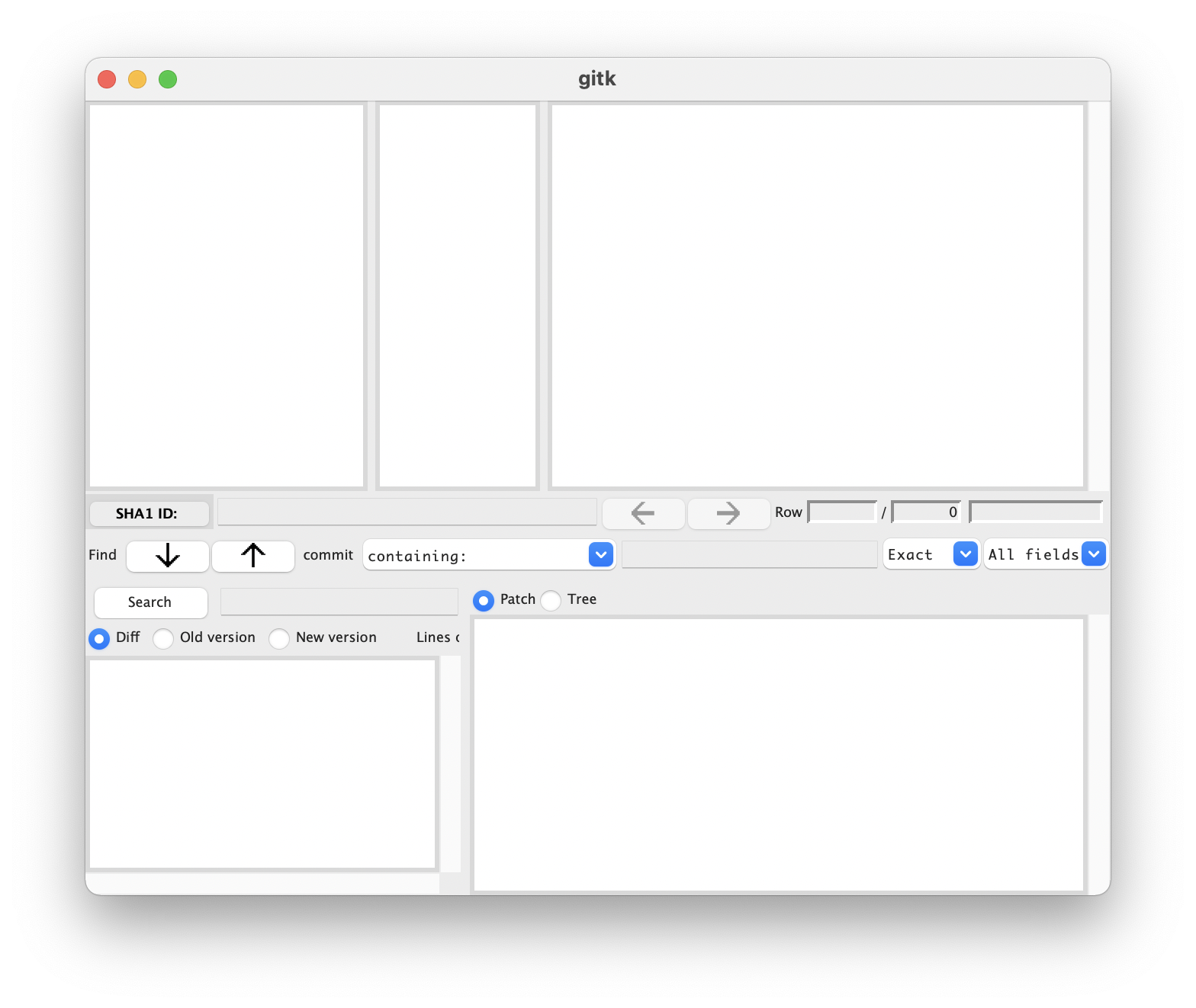Expand the Exact match type dropdown

click(x=965, y=554)
